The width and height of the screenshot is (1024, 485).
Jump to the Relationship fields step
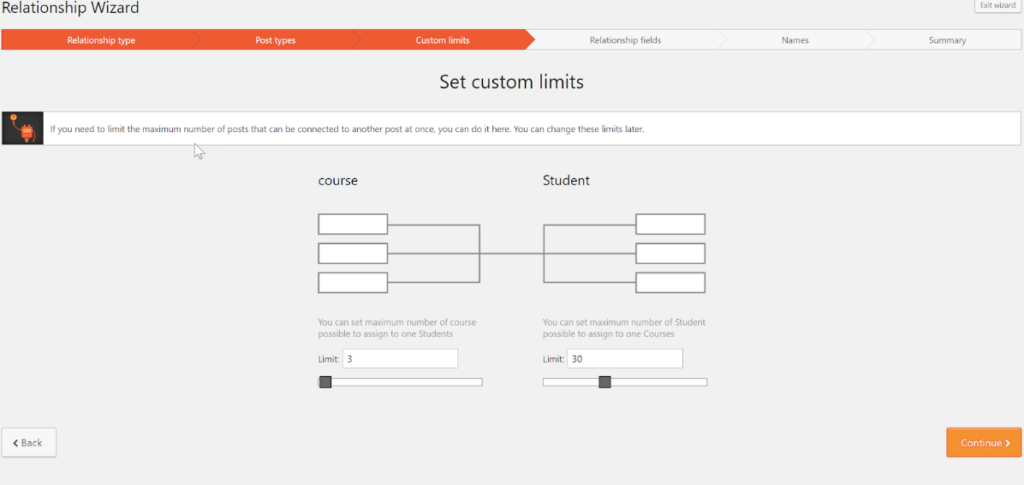coord(625,40)
